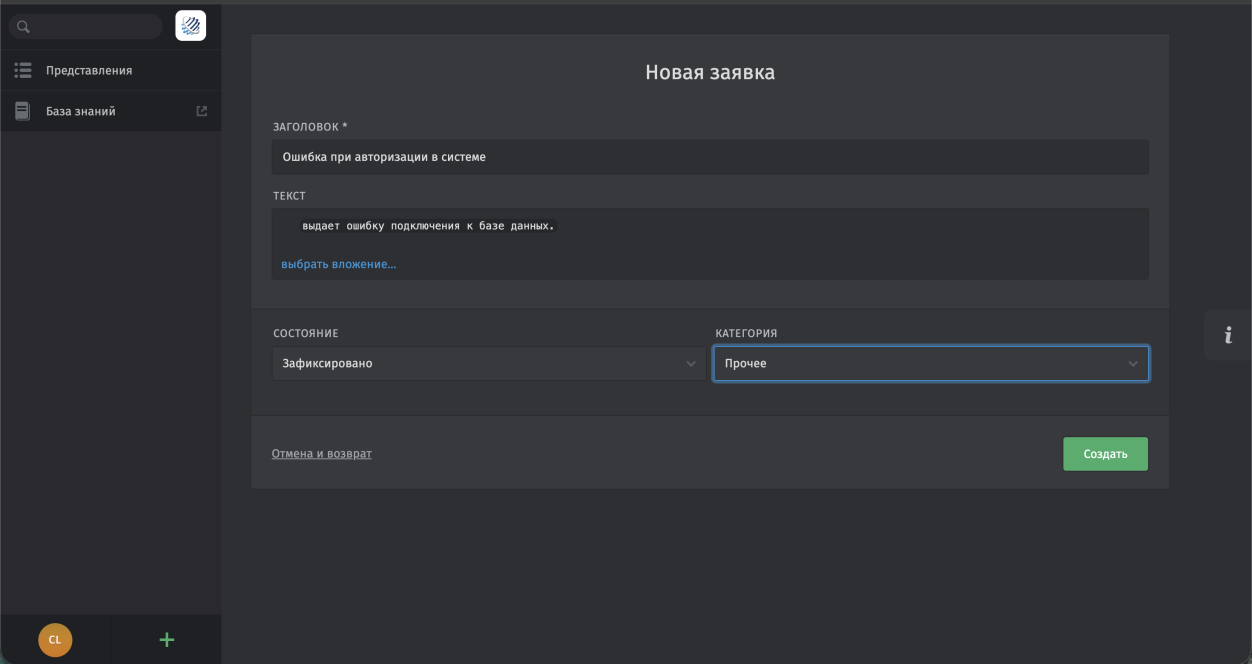Expand the Категория dropdown arrow
This screenshot has height=664, width=1252.
(x=1133, y=364)
